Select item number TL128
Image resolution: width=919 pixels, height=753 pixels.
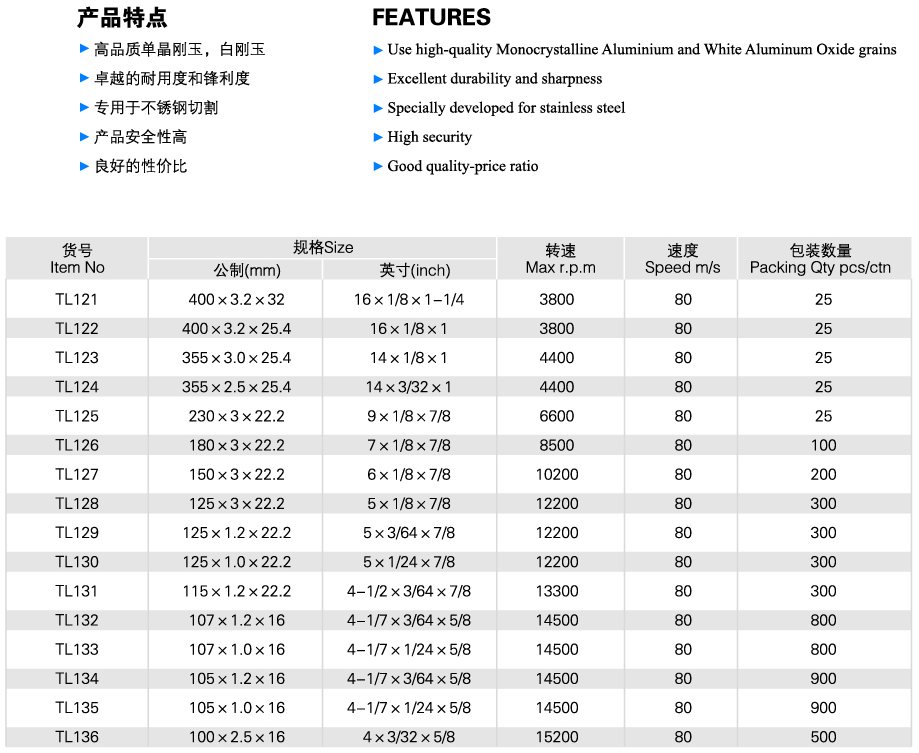tap(77, 504)
